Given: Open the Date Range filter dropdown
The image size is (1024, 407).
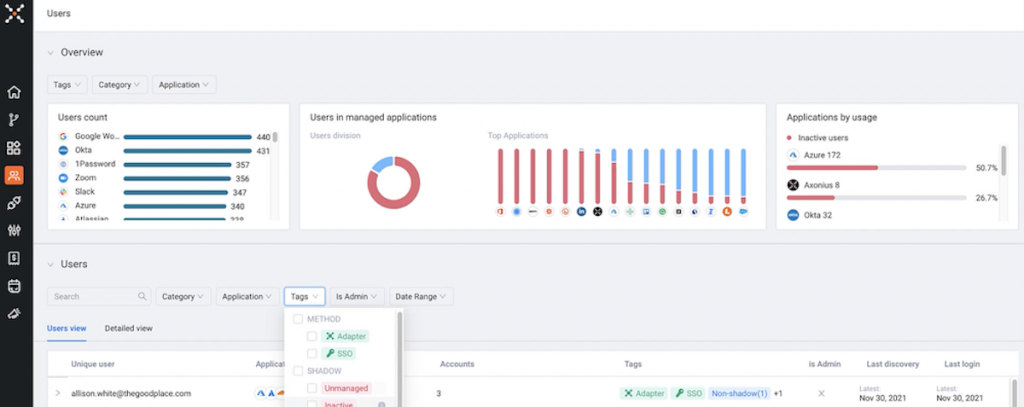Looking at the screenshot, I should point(421,297).
